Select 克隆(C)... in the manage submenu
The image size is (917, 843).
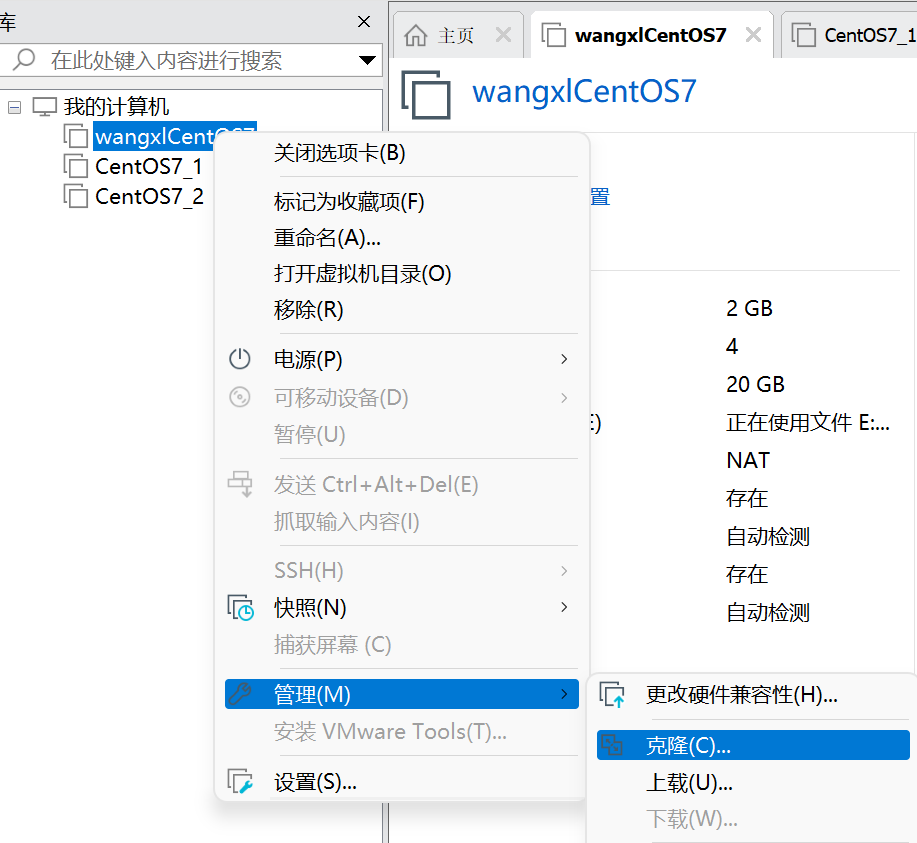pyautogui.click(x=753, y=745)
